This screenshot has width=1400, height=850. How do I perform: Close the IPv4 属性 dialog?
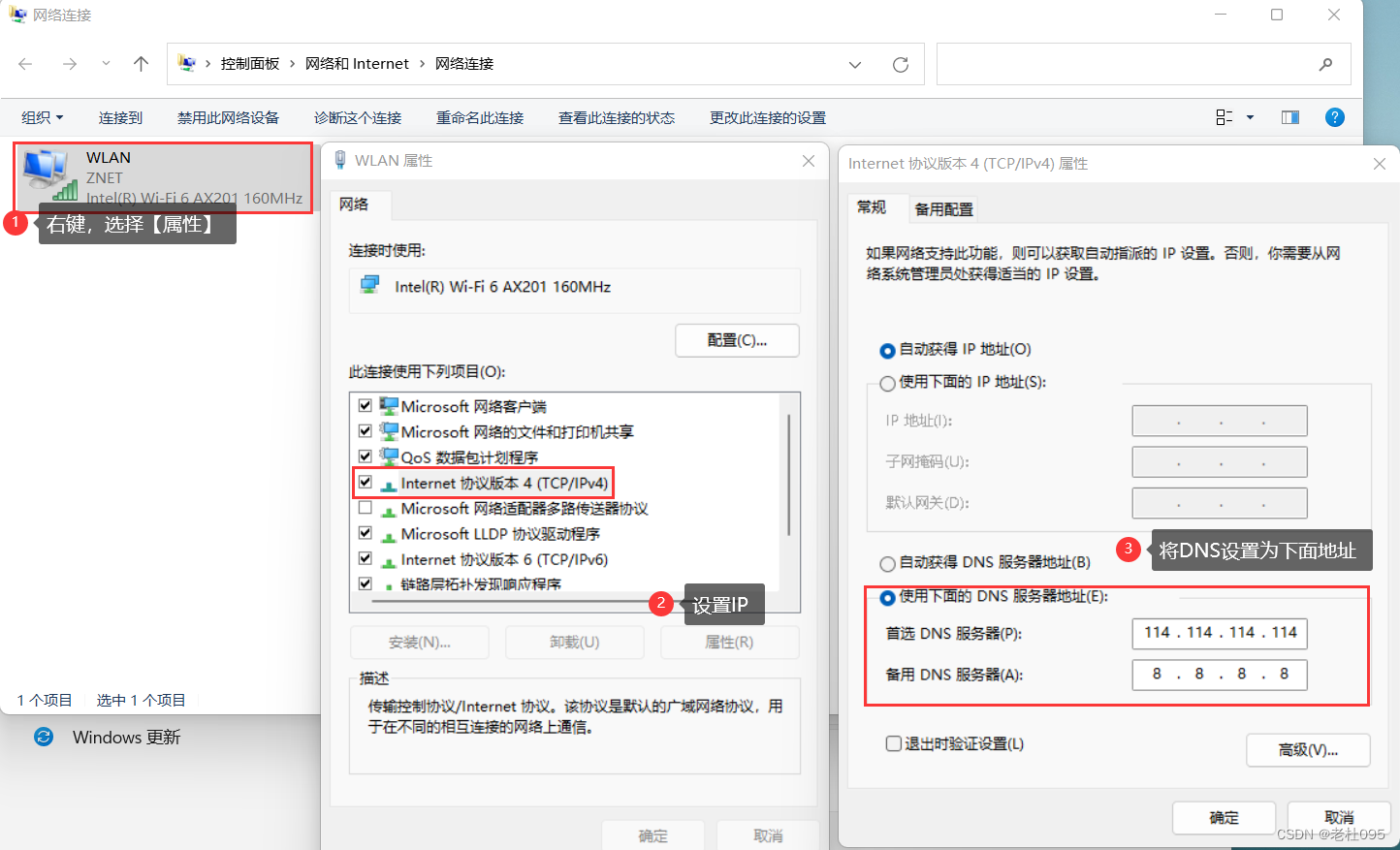1380,164
